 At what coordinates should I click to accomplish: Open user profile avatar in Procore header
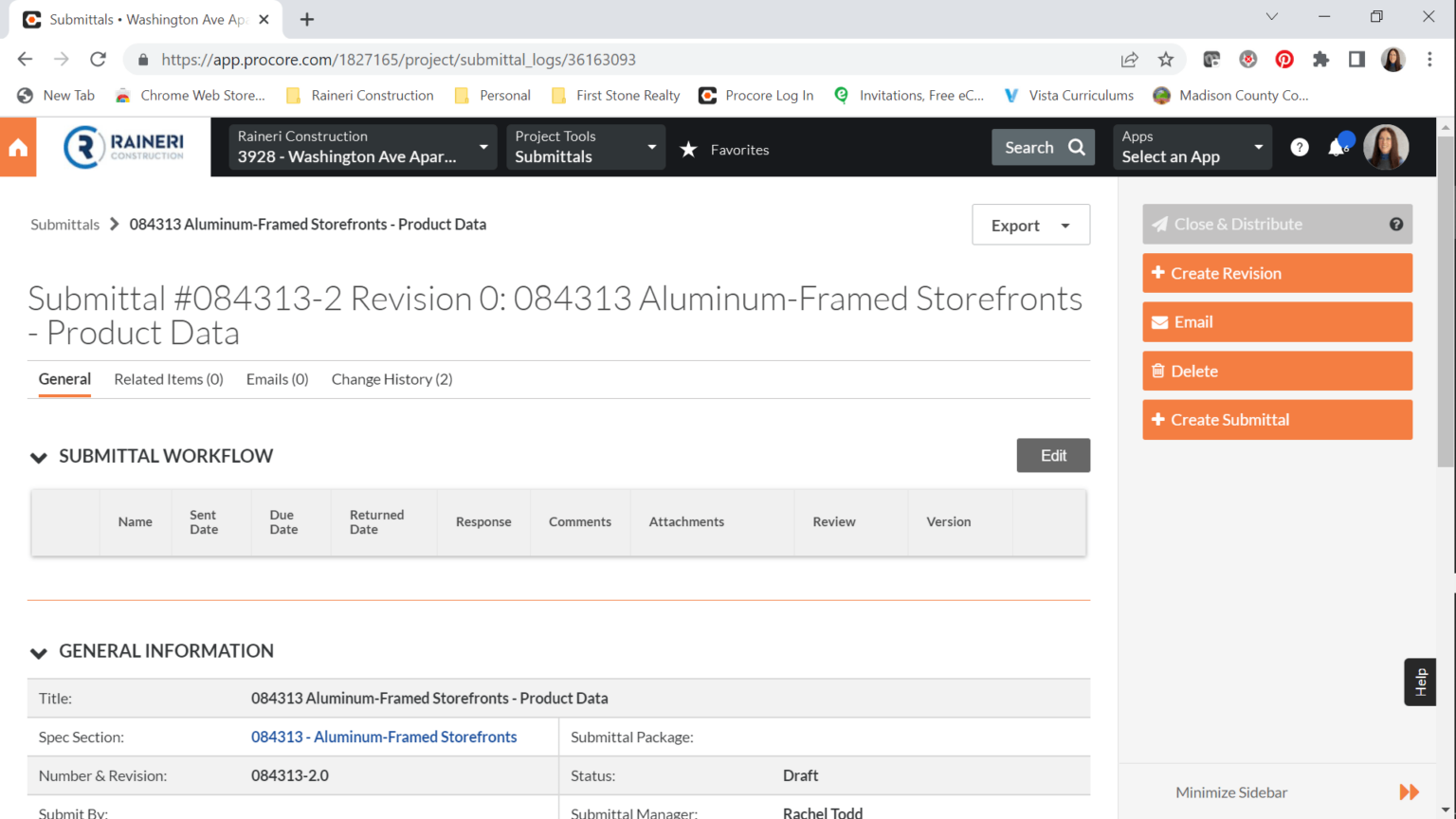click(1386, 147)
